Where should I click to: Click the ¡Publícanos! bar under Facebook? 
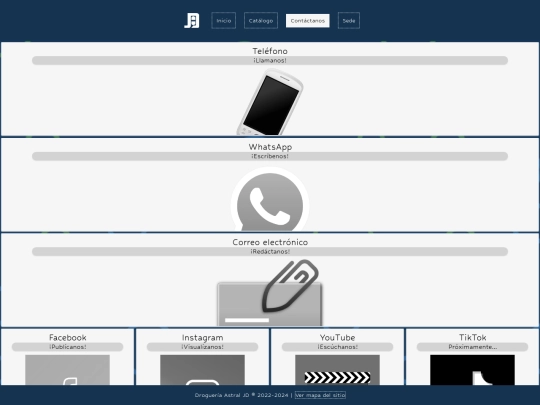pos(68,347)
